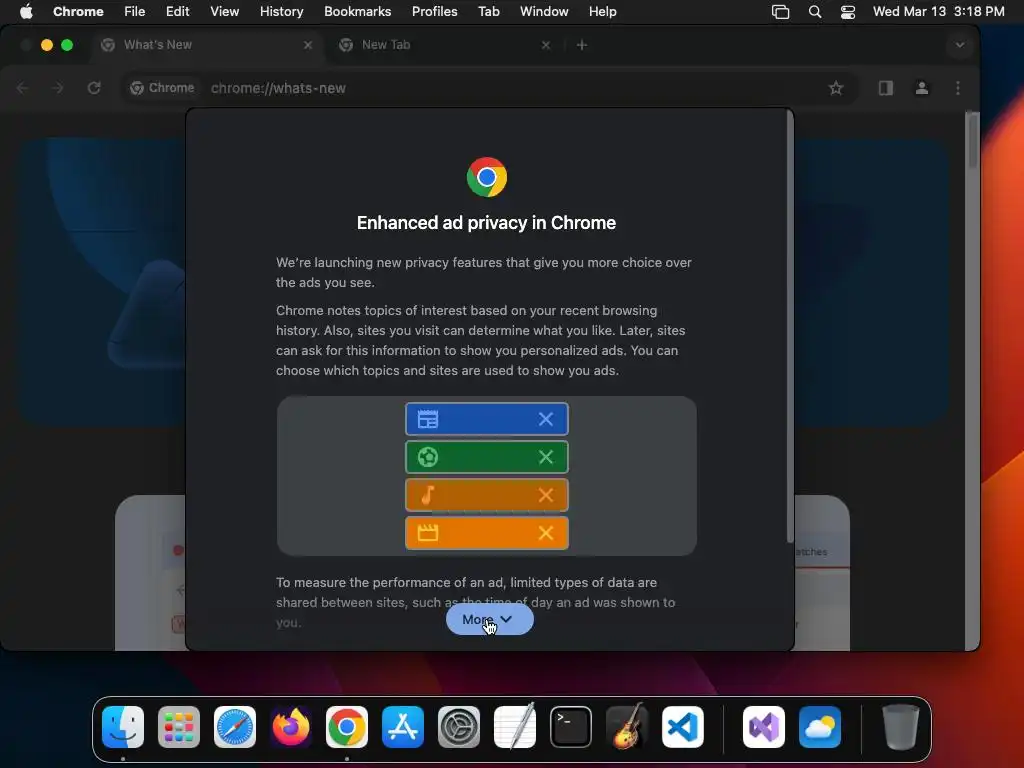Click the date and time in menu bar
Viewport: 1024px width, 768px height.
pos(938,12)
